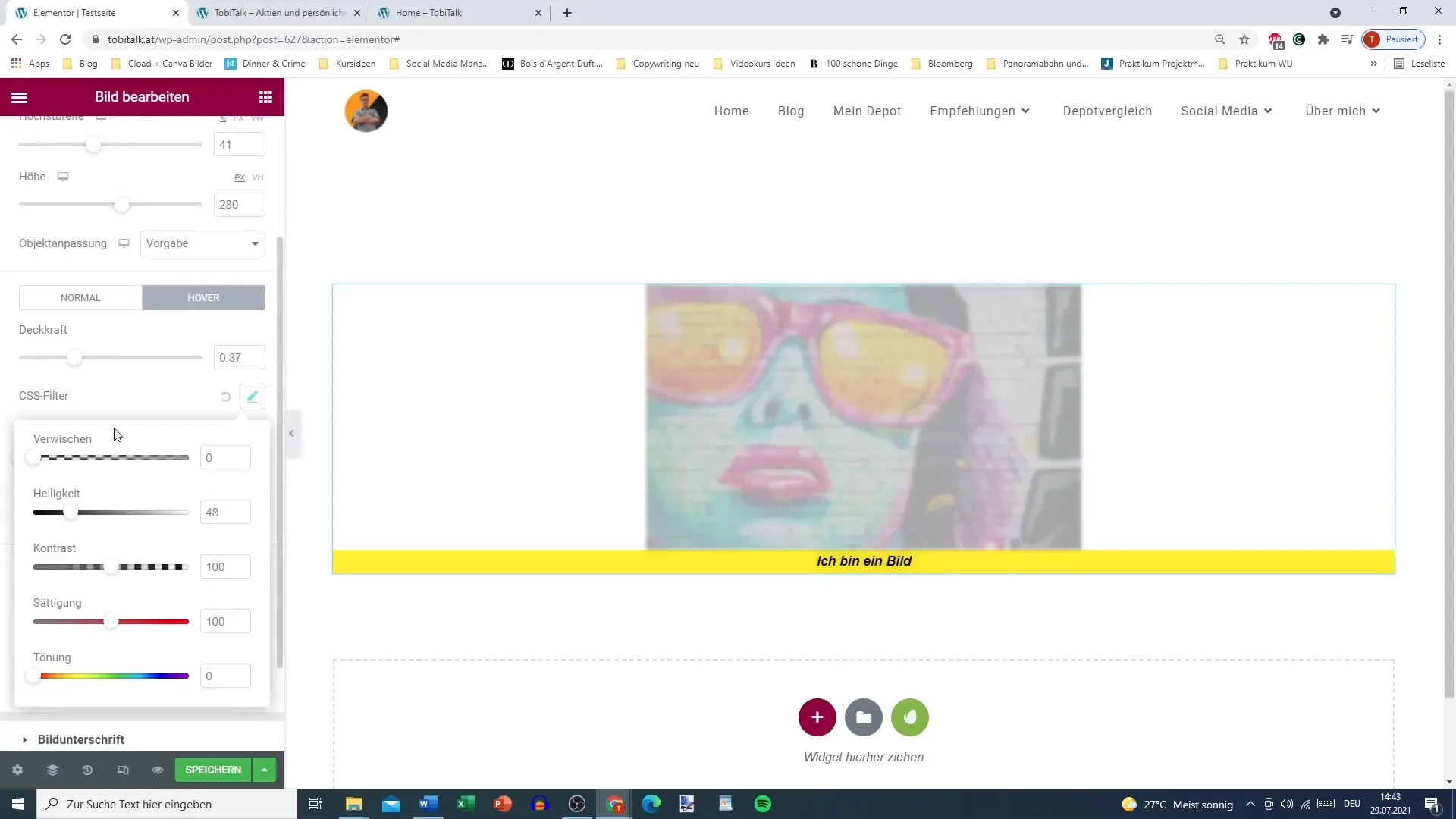Open the Windows Start menu
The width and height of the screenshot is (1456, 819).
pyautogui.click(x=18, y=804)
